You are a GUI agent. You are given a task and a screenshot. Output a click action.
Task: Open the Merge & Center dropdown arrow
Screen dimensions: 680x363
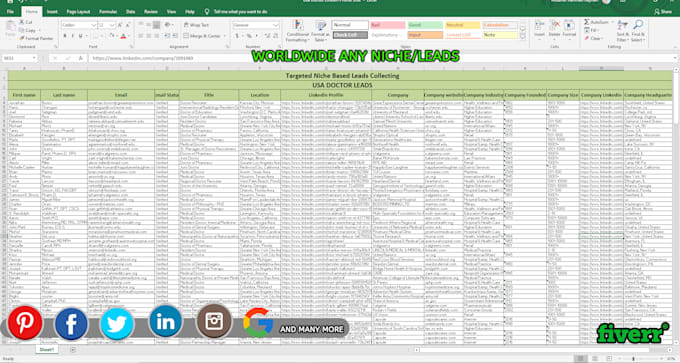(x=225, y=36)
